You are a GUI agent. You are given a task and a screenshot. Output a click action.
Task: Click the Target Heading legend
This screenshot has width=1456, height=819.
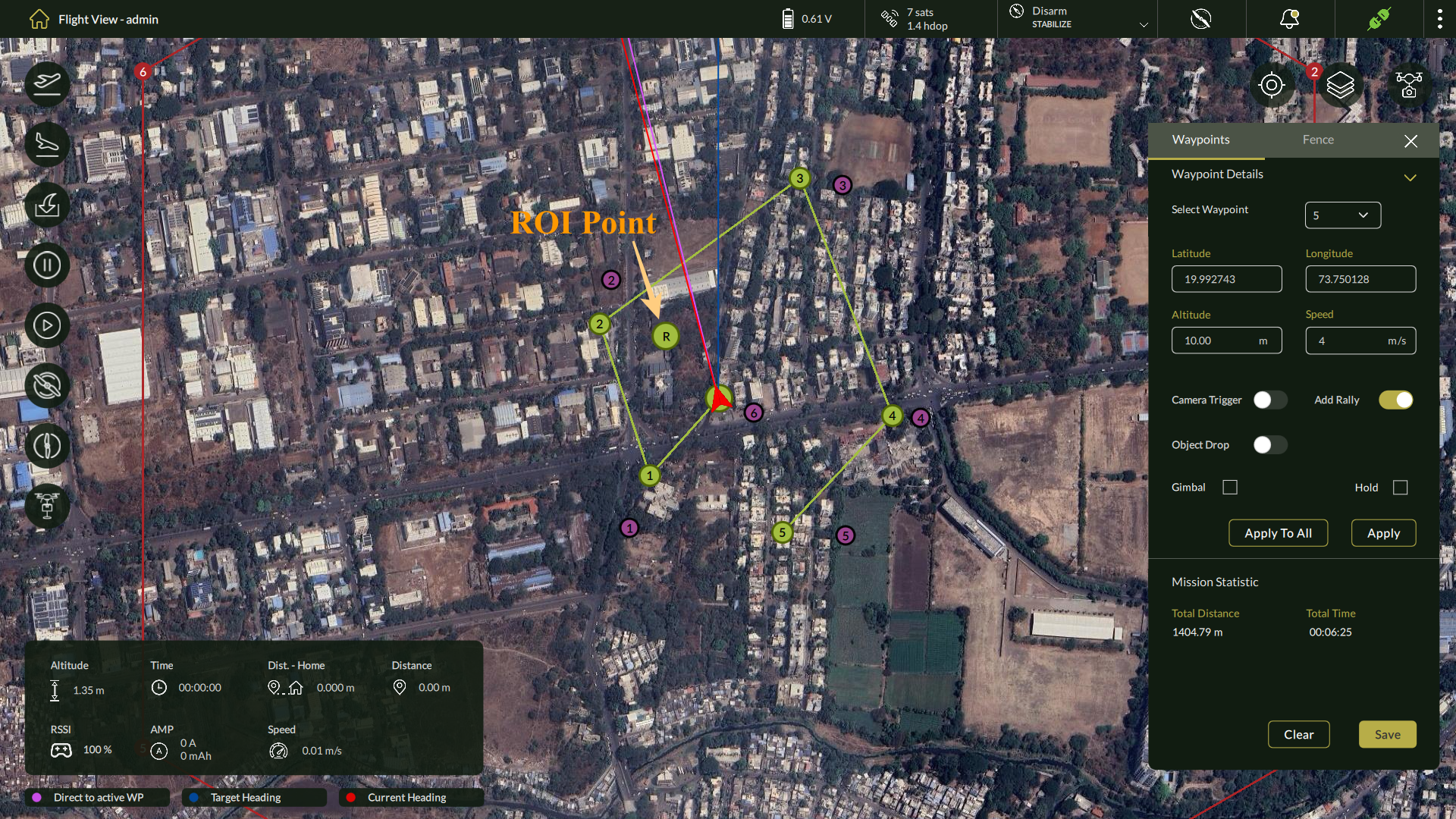coord(254,797)
